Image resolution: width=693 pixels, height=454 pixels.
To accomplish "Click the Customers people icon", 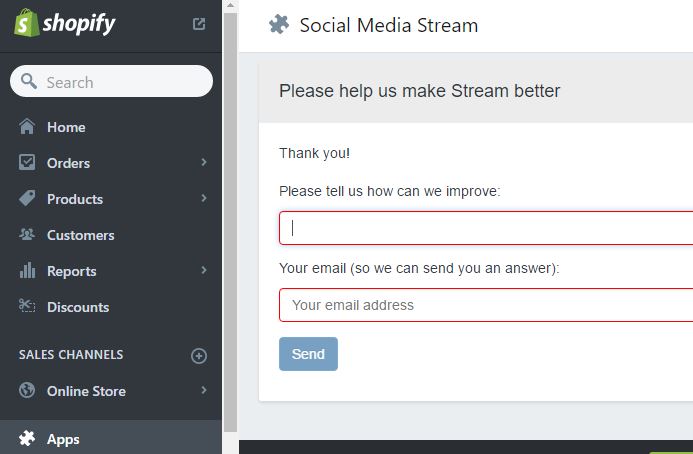I will 27,234.
